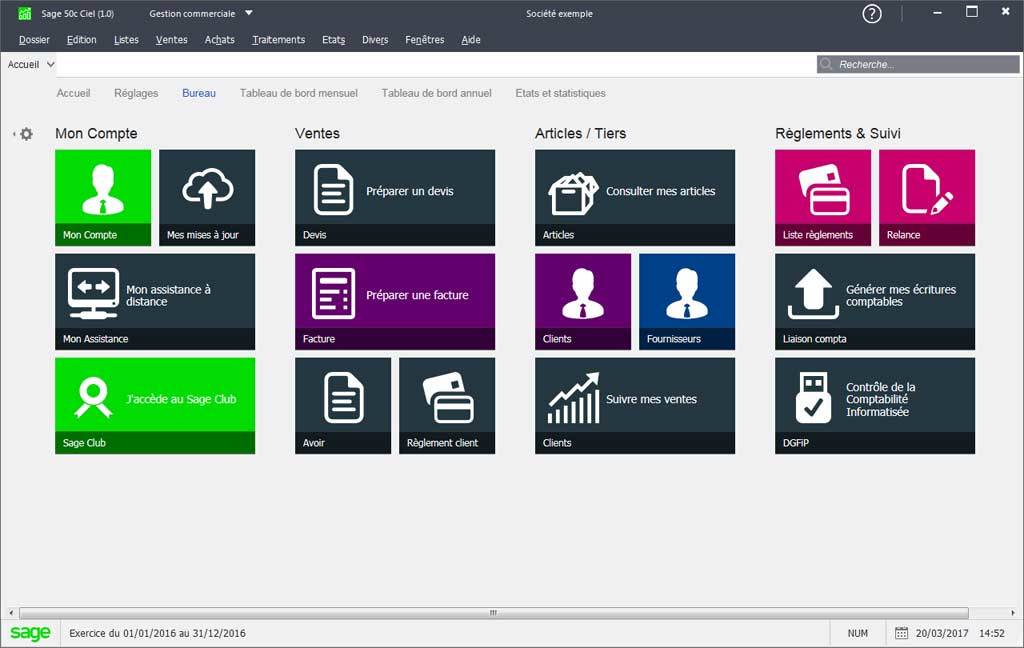Switch to Etats et statistiques tab
This screenshot has width=1024, height=648.
pos(560,93)
